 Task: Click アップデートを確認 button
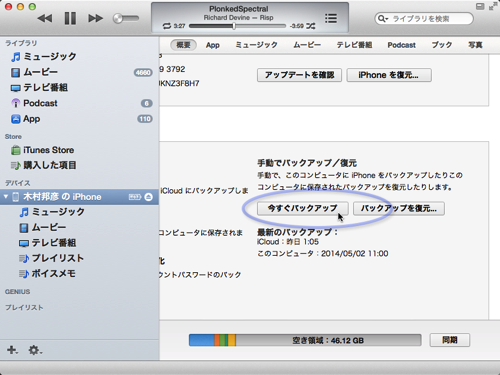(299, 75)
